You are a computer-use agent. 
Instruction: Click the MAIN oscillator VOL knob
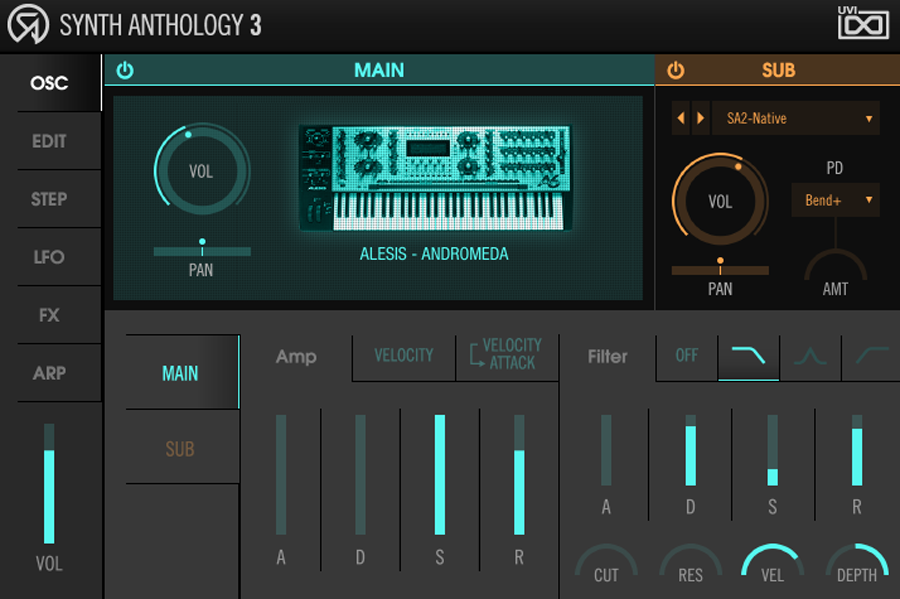201,170
